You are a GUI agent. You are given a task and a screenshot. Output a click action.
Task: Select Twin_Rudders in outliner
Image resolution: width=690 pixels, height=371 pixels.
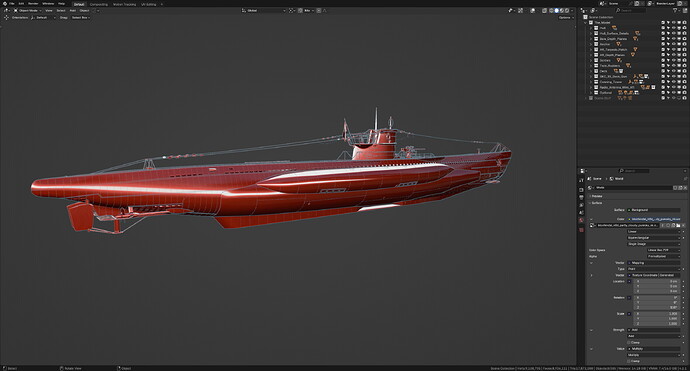610,66
